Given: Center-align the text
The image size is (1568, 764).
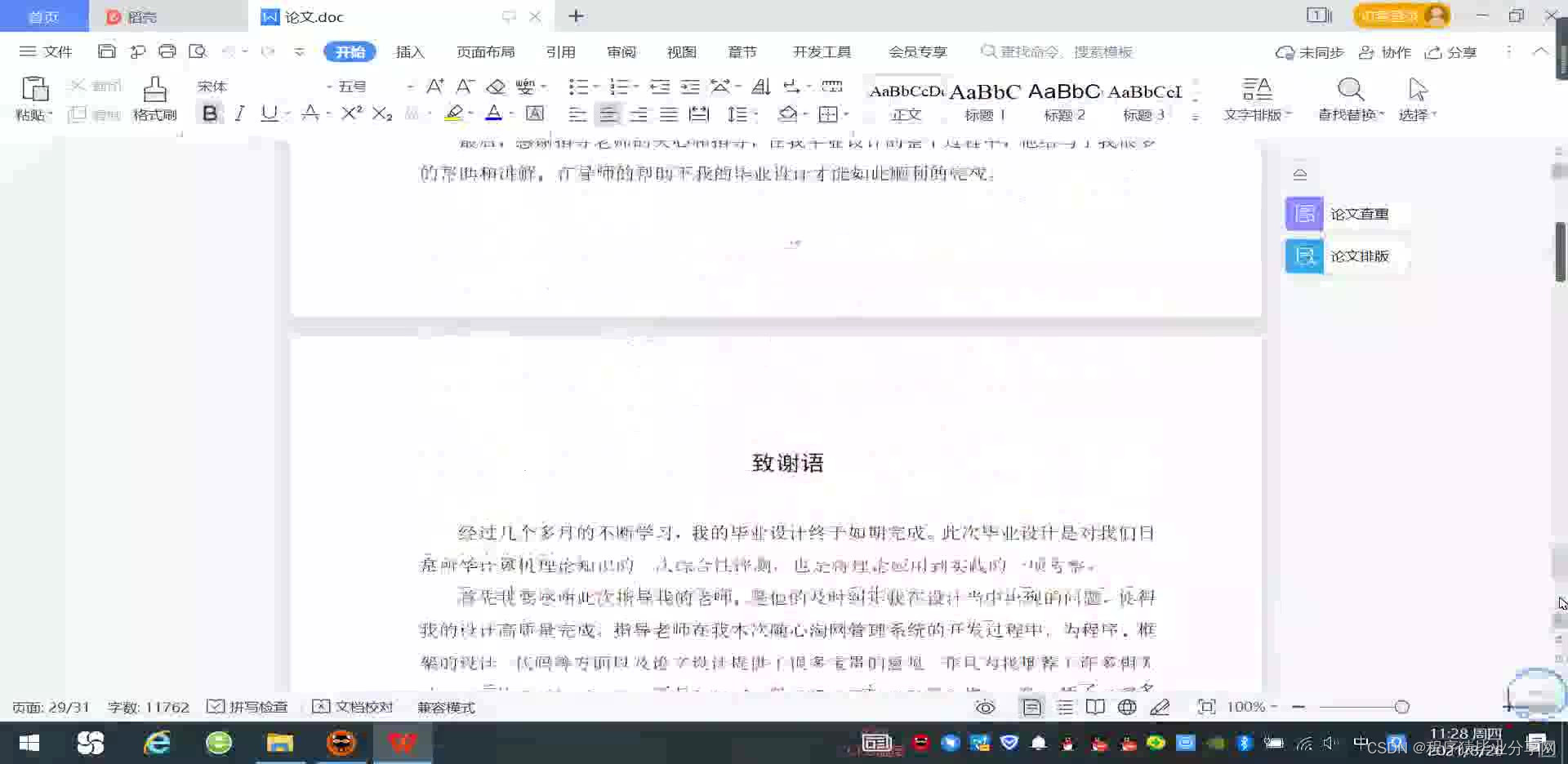Looking at the screenshot, I should [608, 114].
